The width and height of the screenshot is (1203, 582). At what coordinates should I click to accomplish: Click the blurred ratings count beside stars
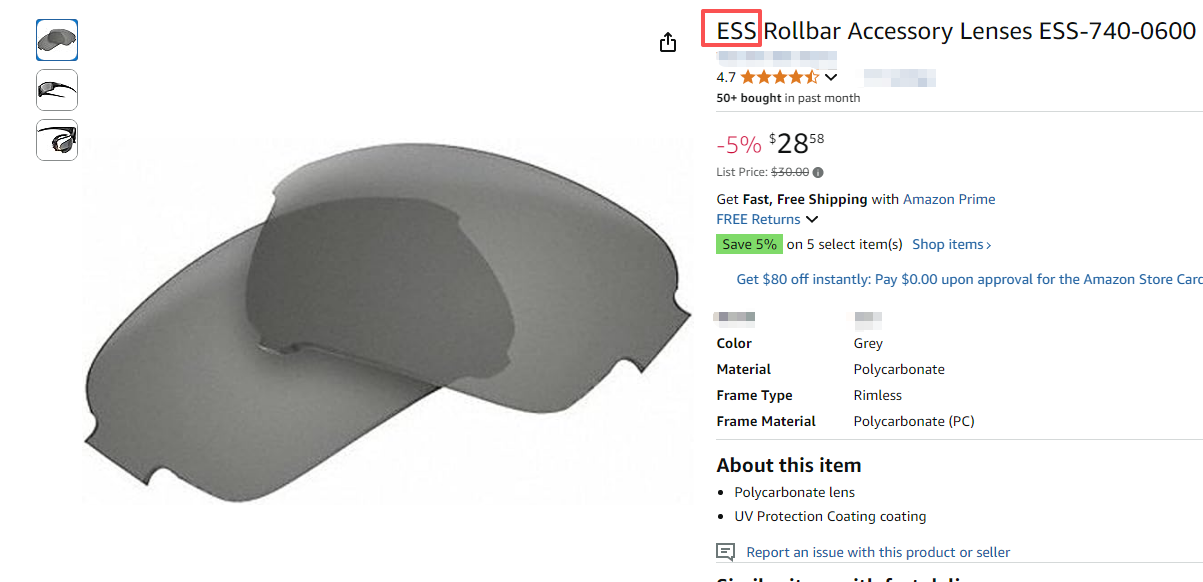point(899,77)
